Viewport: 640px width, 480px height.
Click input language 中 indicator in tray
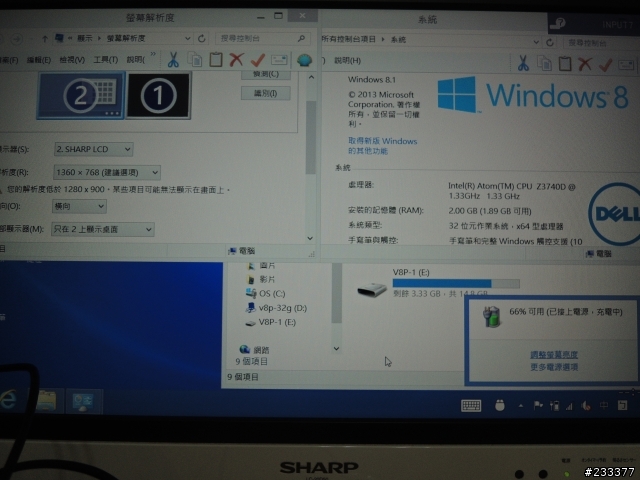(x=604, y=405)
